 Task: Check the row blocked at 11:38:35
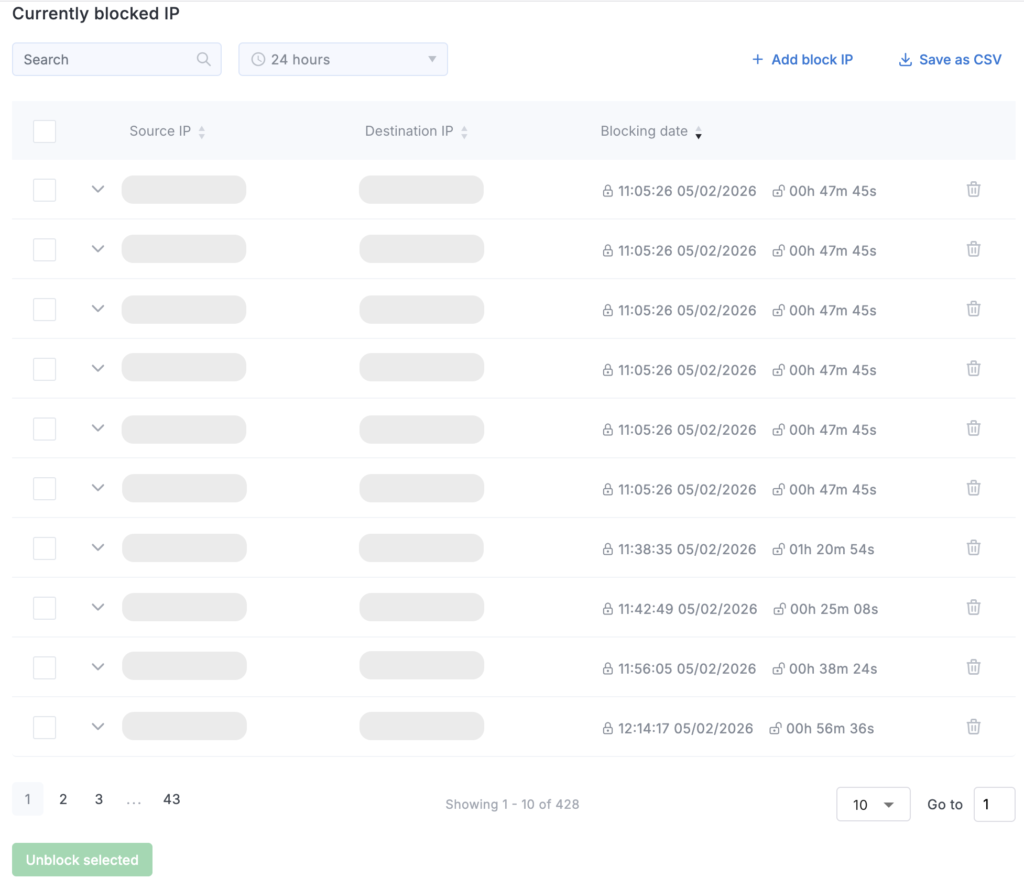tap(44, 548)
